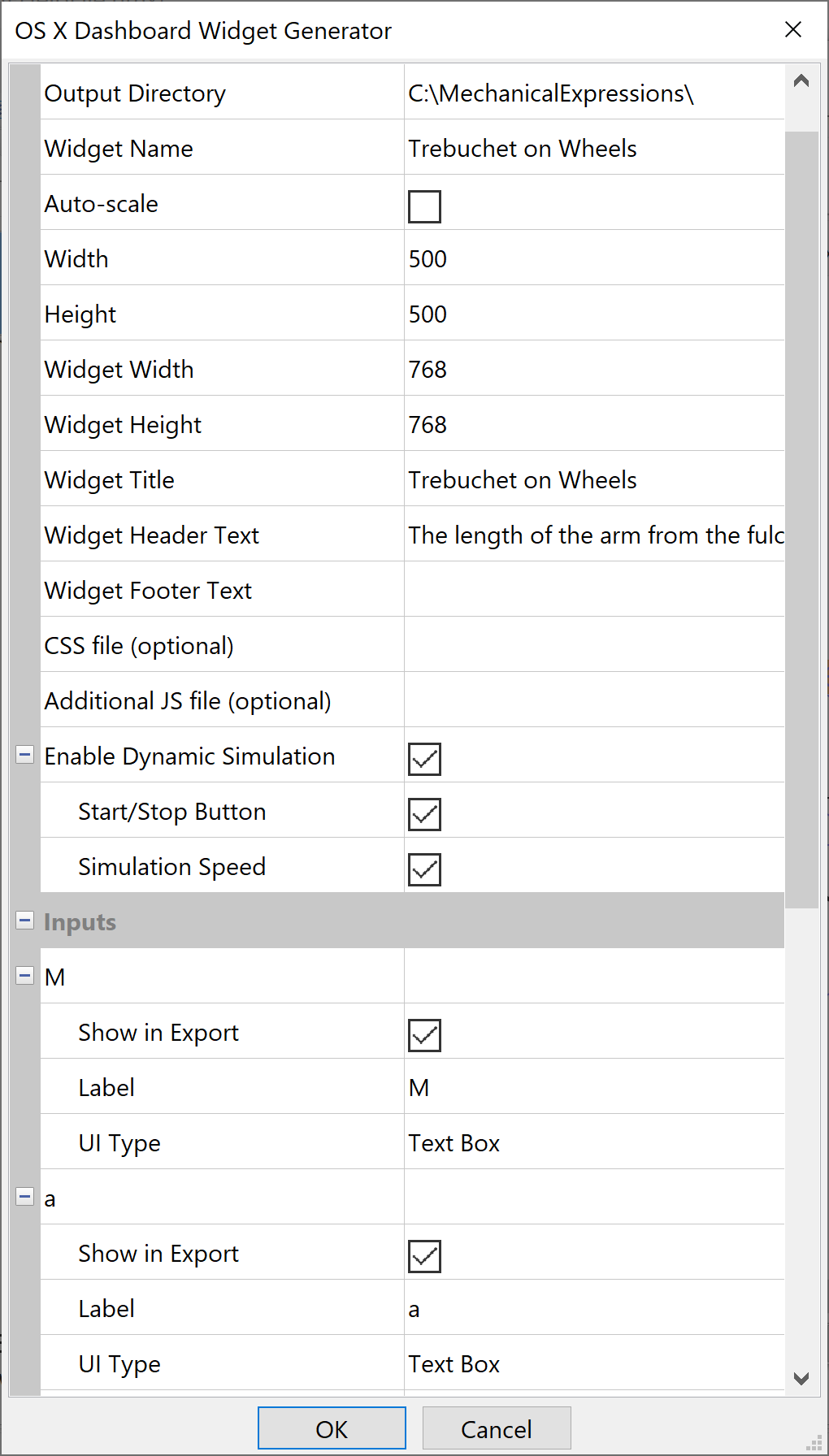The image size is (829, 1456).
Task: Edit the Output Directory path field
Action: pyautogui.click(x=593, y=93)
